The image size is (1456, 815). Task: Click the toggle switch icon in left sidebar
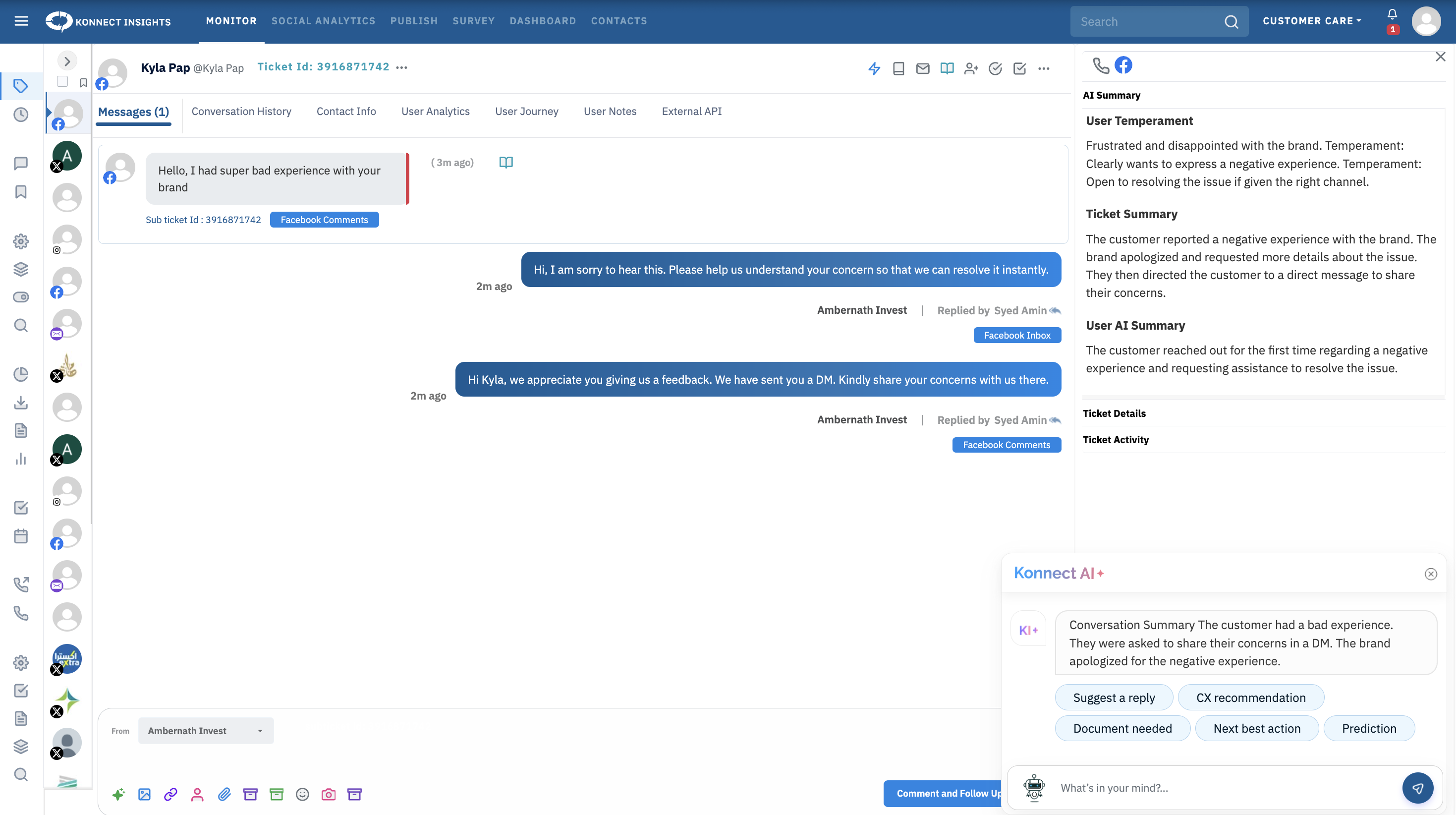[x=21, y=297]
